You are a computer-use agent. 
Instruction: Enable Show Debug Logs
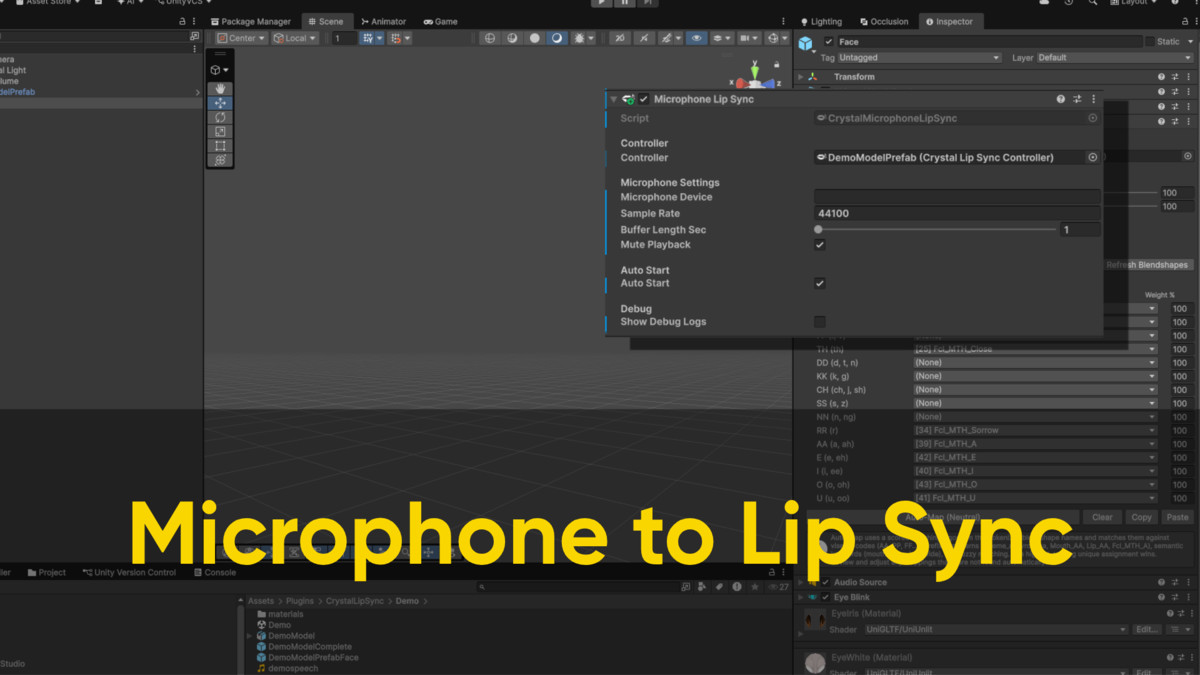(x=819, y=322)
